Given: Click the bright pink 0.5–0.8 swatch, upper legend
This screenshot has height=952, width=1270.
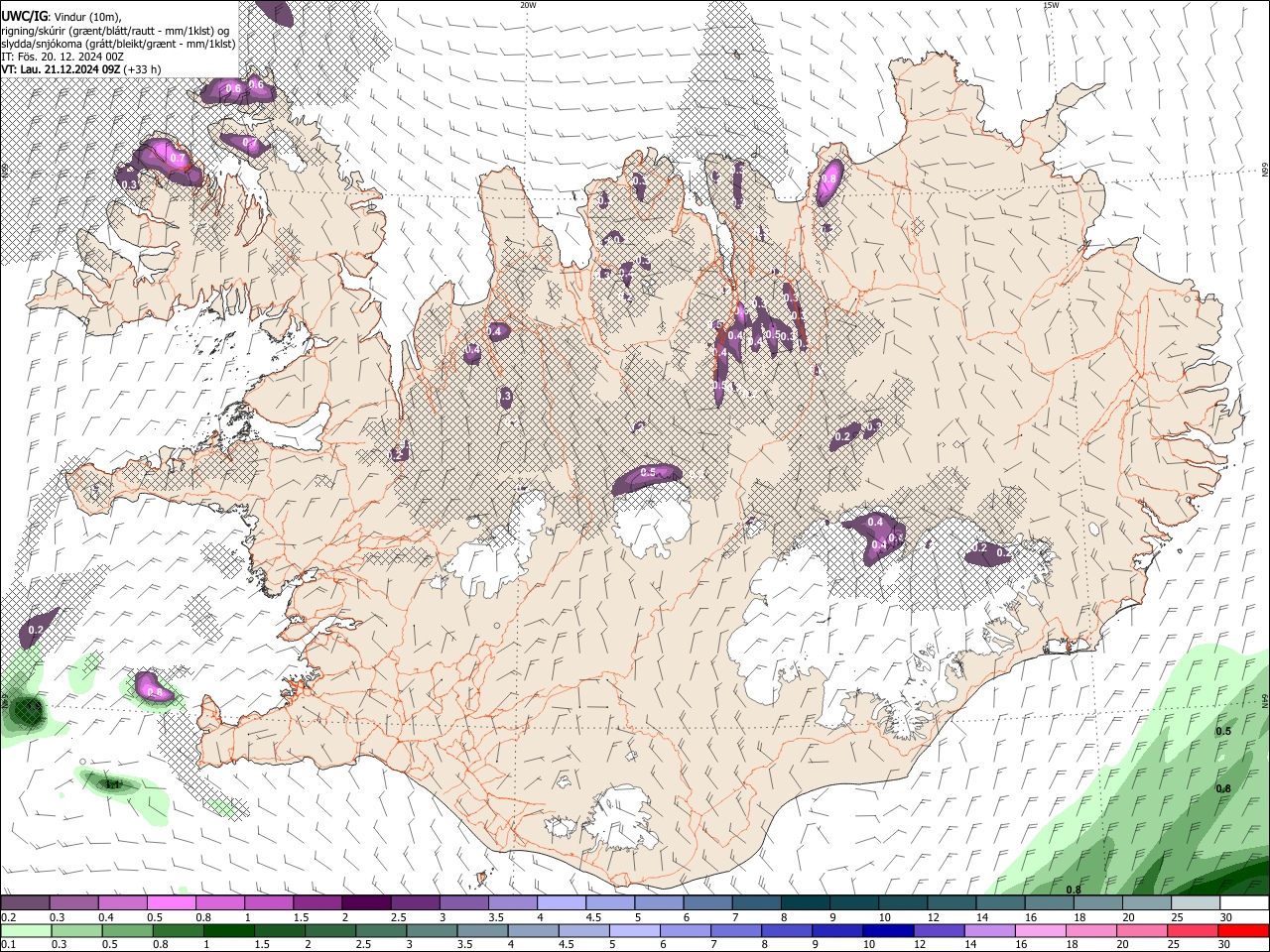Looking at the screenshot, I should pos(171,903).
